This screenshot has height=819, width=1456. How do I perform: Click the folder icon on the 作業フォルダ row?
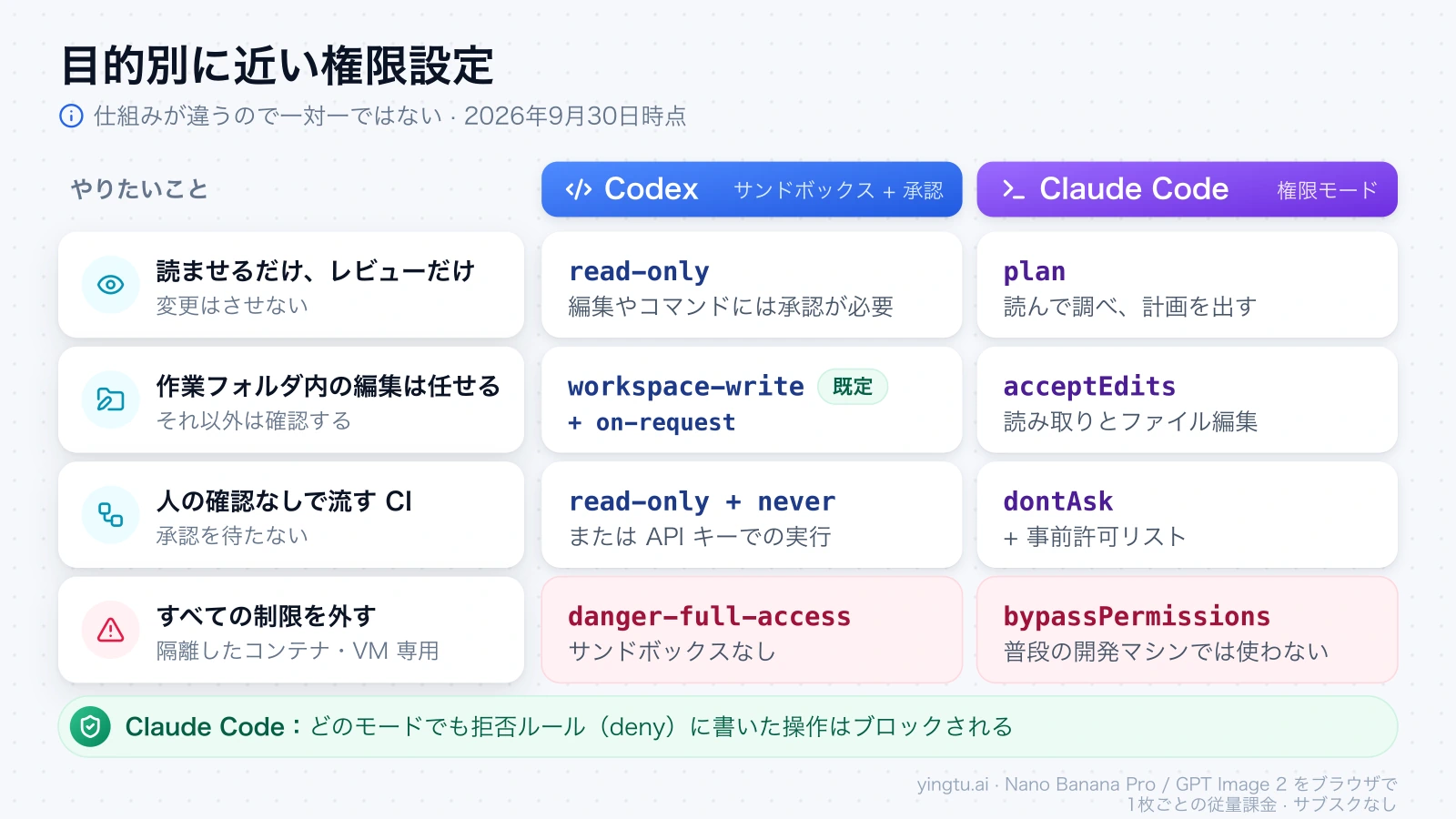111,399
